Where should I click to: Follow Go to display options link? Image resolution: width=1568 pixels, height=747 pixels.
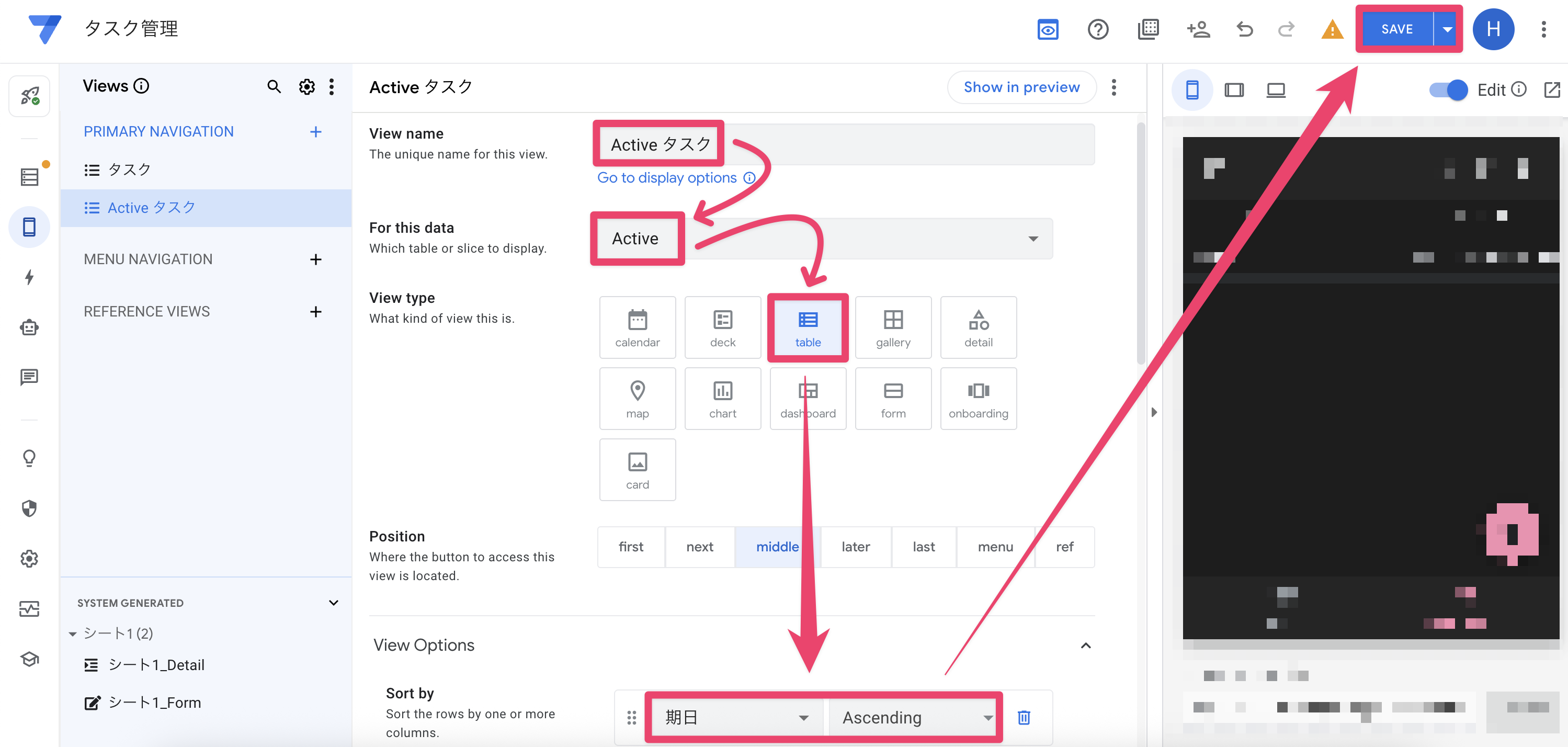(666, 178)
